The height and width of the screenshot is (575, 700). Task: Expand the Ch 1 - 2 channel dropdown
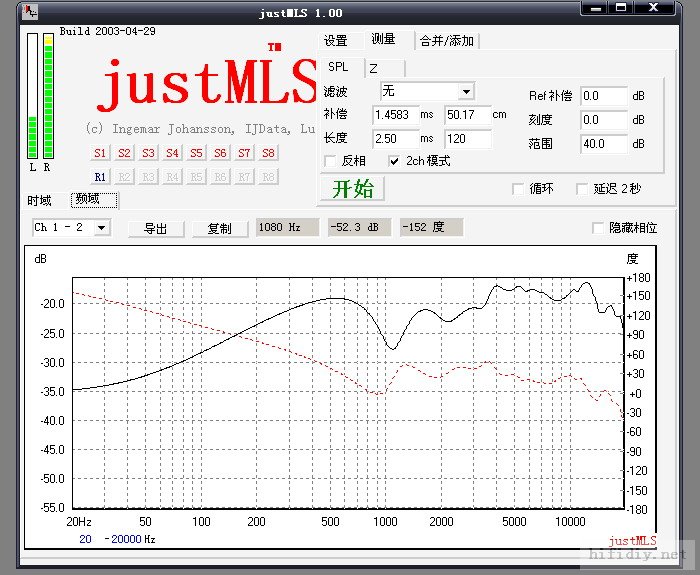pos(102,228)
